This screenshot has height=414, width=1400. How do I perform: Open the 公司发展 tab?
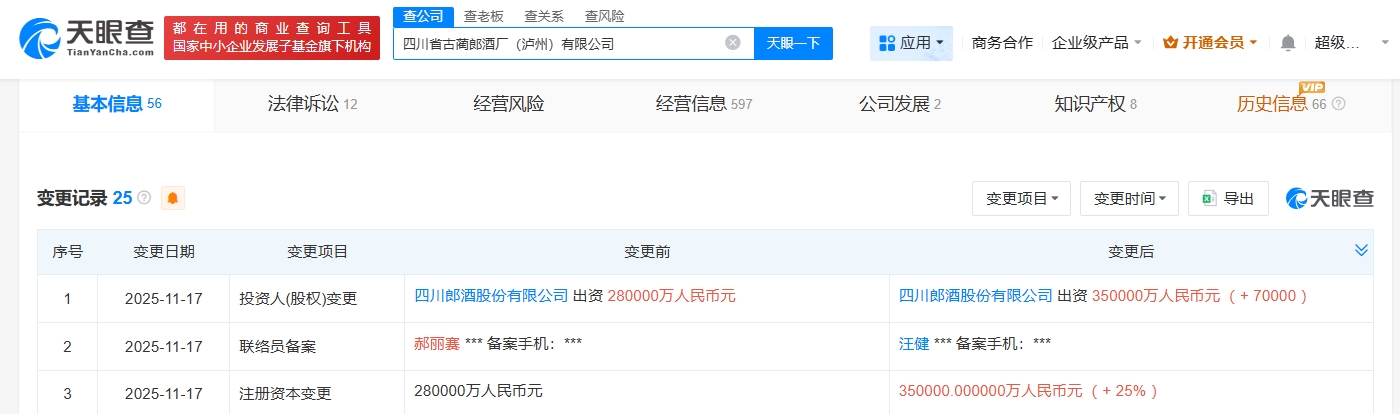point(900,104)
